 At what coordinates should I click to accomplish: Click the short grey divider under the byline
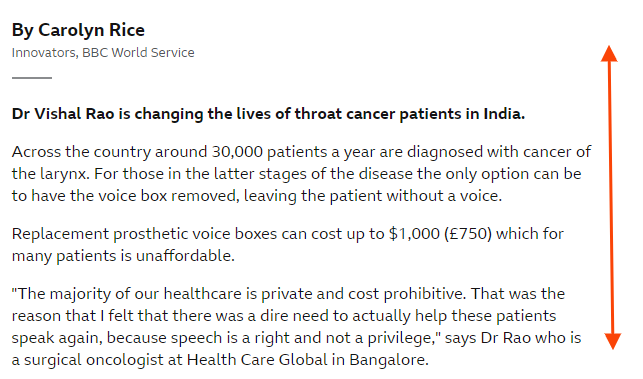32,78
